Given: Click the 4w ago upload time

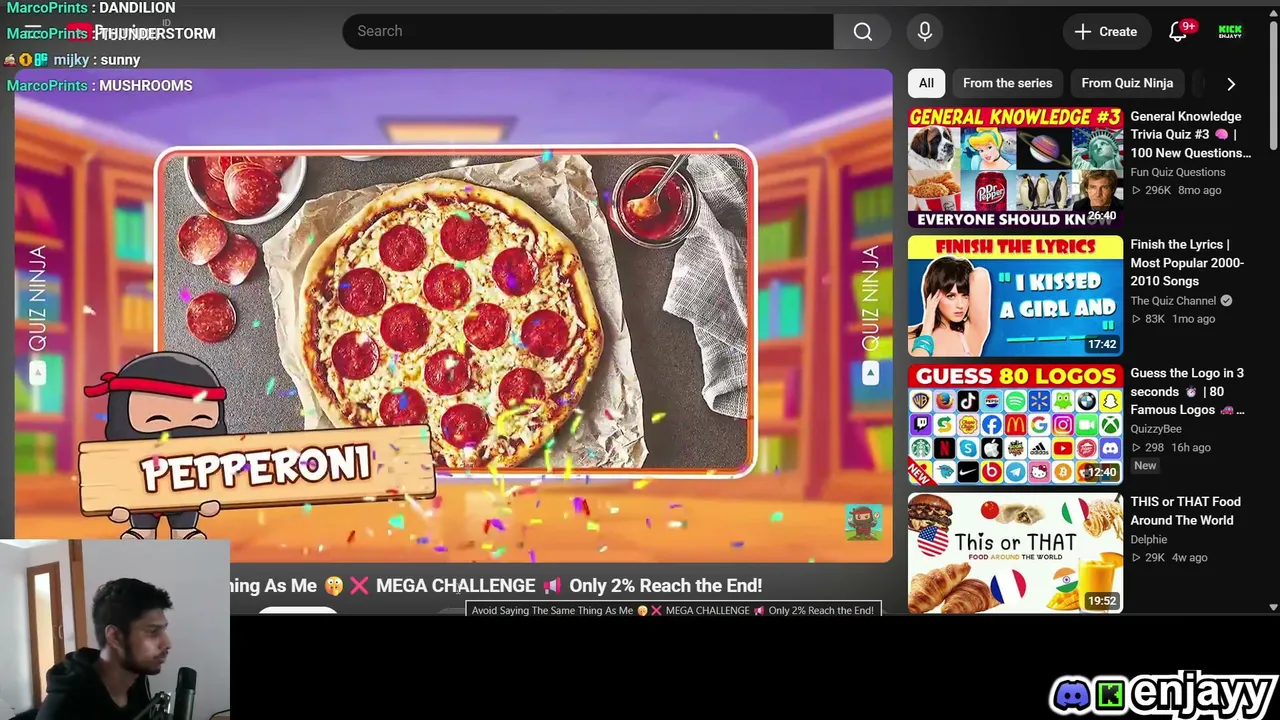Looking at the screenshot, I should tap(1190, 557).
